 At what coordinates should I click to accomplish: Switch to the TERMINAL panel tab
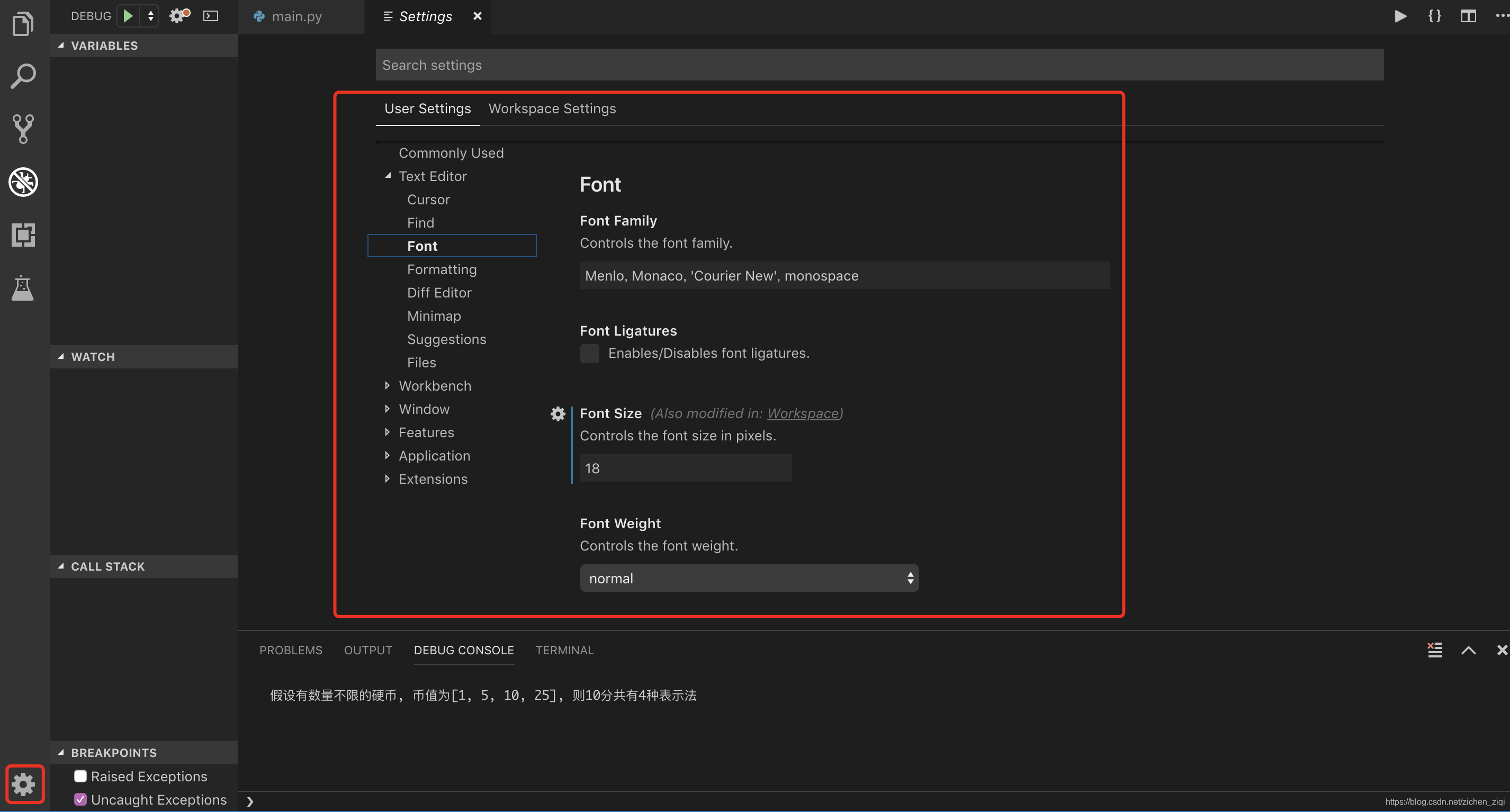point(564,649)
